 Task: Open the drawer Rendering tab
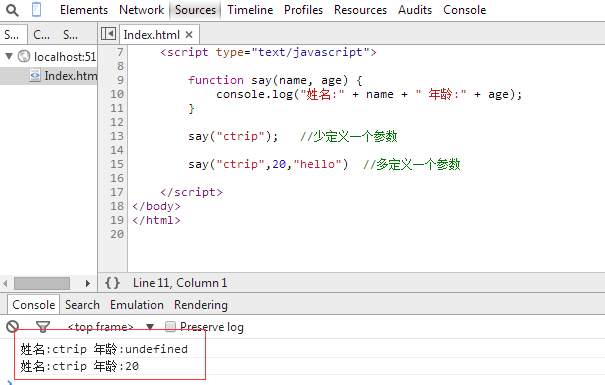click(x=201, y=305)
